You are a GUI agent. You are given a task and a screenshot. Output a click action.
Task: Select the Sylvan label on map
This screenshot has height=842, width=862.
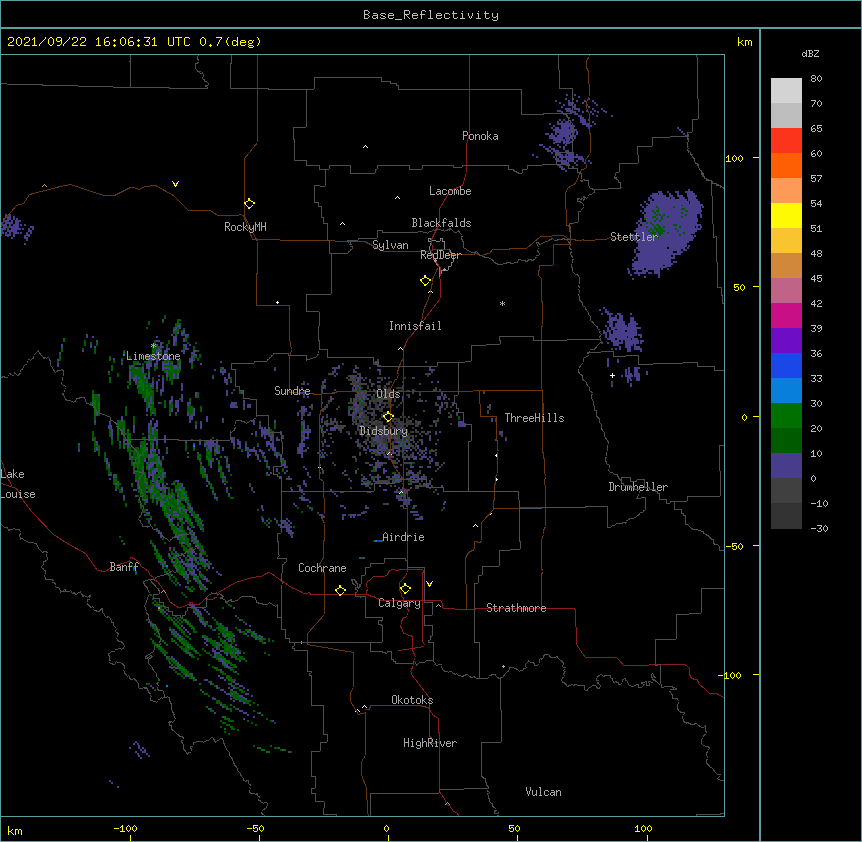[390, 245]
